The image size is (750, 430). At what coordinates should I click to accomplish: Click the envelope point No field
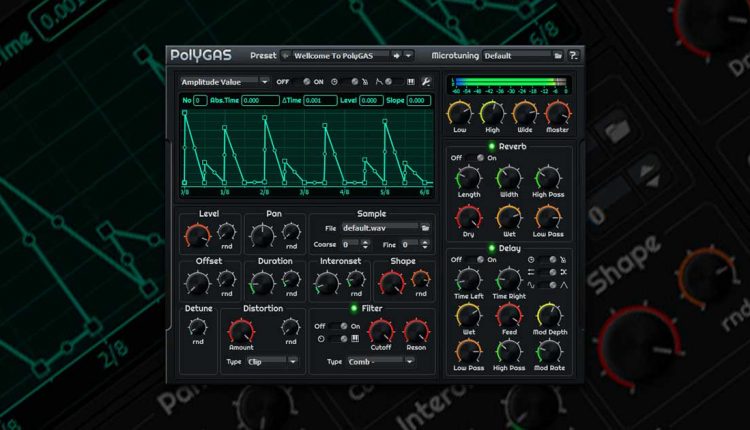tap(200, 100)
